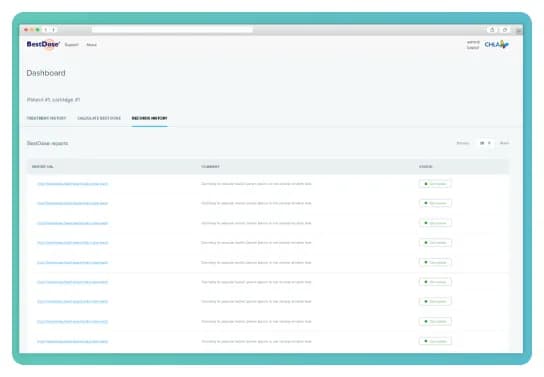Click the browser address bar
The width and height of the screenshot is (544, 377).
click(172, 30)
